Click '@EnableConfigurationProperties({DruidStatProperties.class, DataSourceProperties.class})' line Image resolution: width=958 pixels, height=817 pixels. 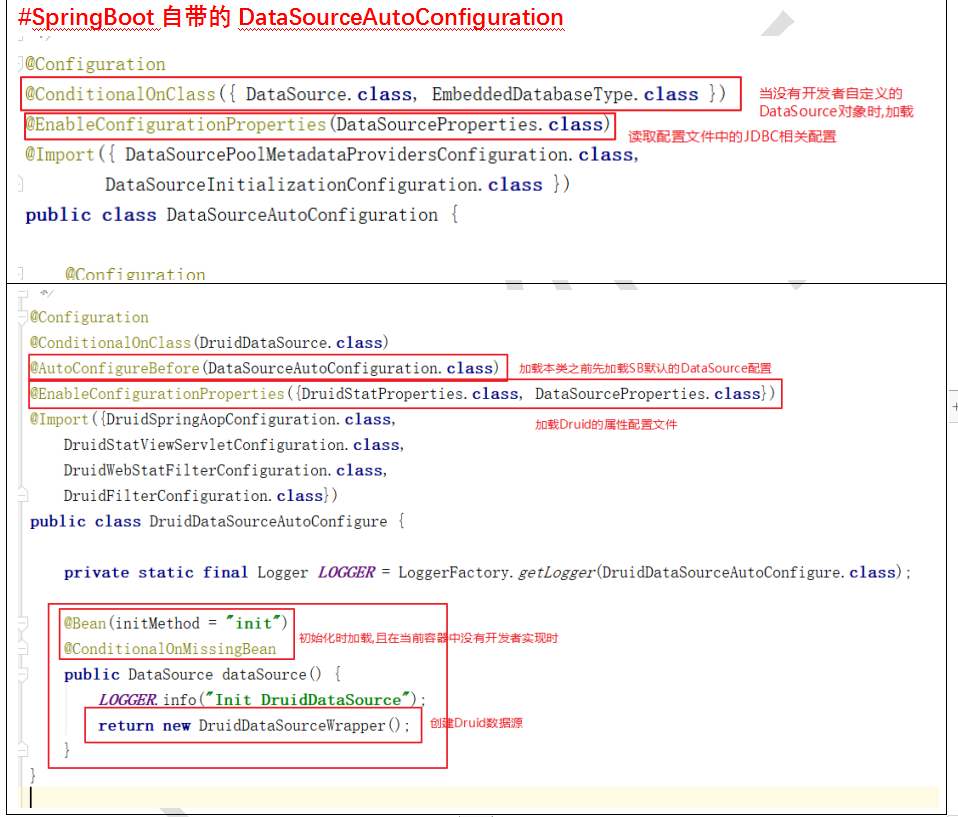pyautogui.click(x=403, y=394)
